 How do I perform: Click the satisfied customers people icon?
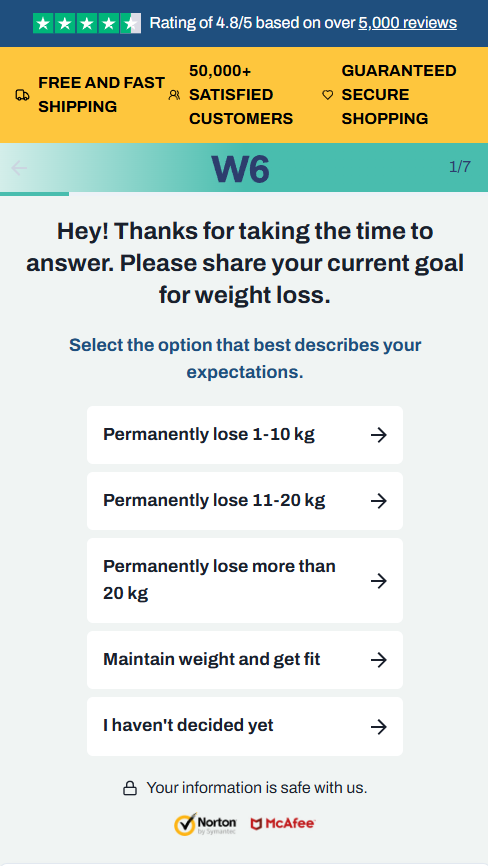coord(174,95)
